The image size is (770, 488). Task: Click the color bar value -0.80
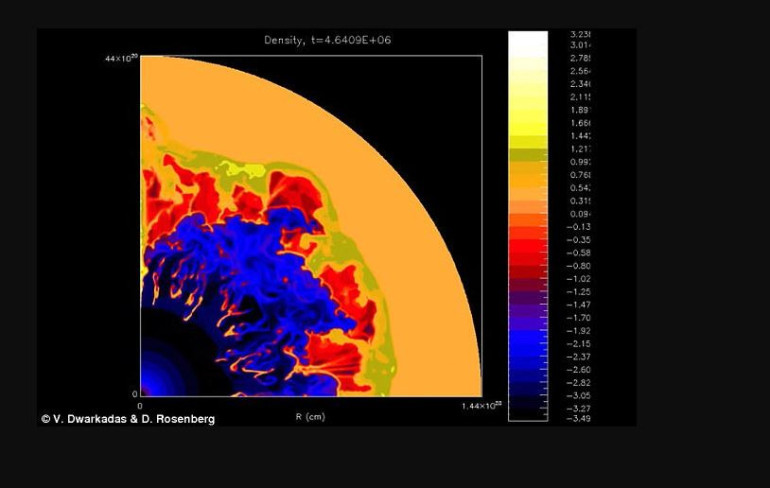pyautogui.click(x=578, y=266)
